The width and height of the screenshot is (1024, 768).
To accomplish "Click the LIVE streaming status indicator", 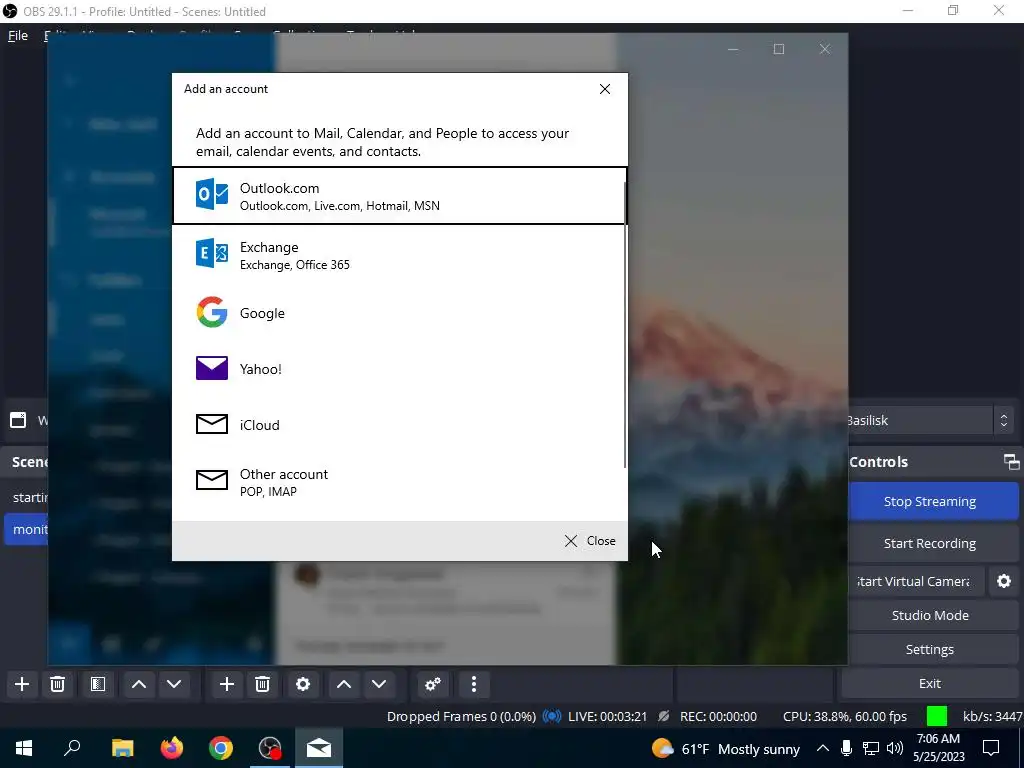I will click(x=594, y=716).
